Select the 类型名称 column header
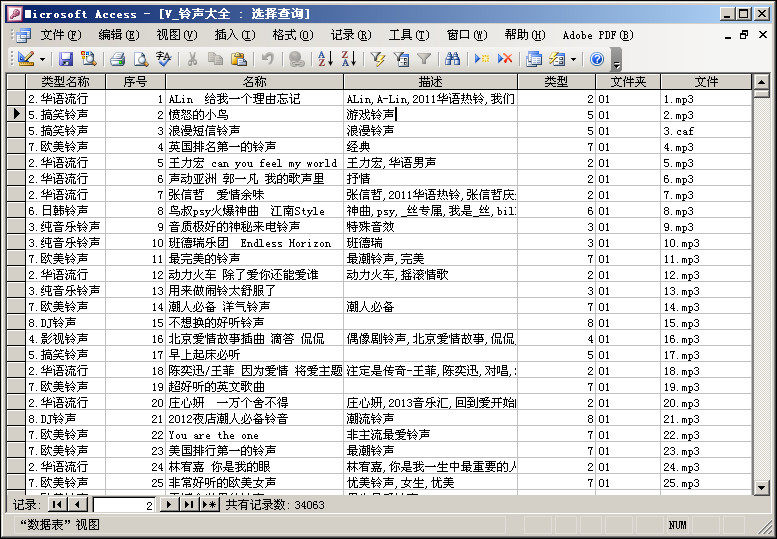This screenshot has height=539, width=777. pyautogui.click(x=65, y=82)
